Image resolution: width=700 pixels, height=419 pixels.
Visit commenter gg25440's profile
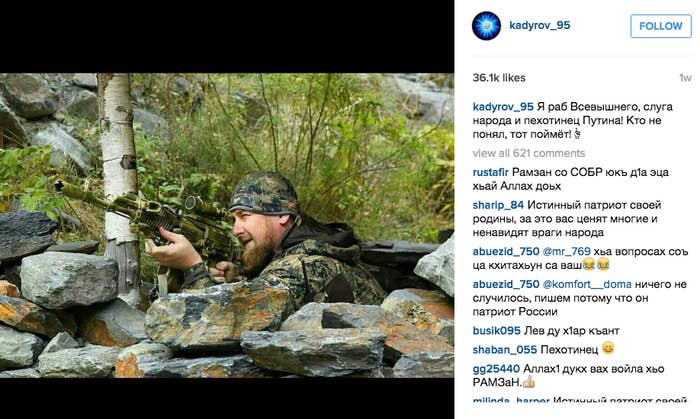tap(496, 369)
